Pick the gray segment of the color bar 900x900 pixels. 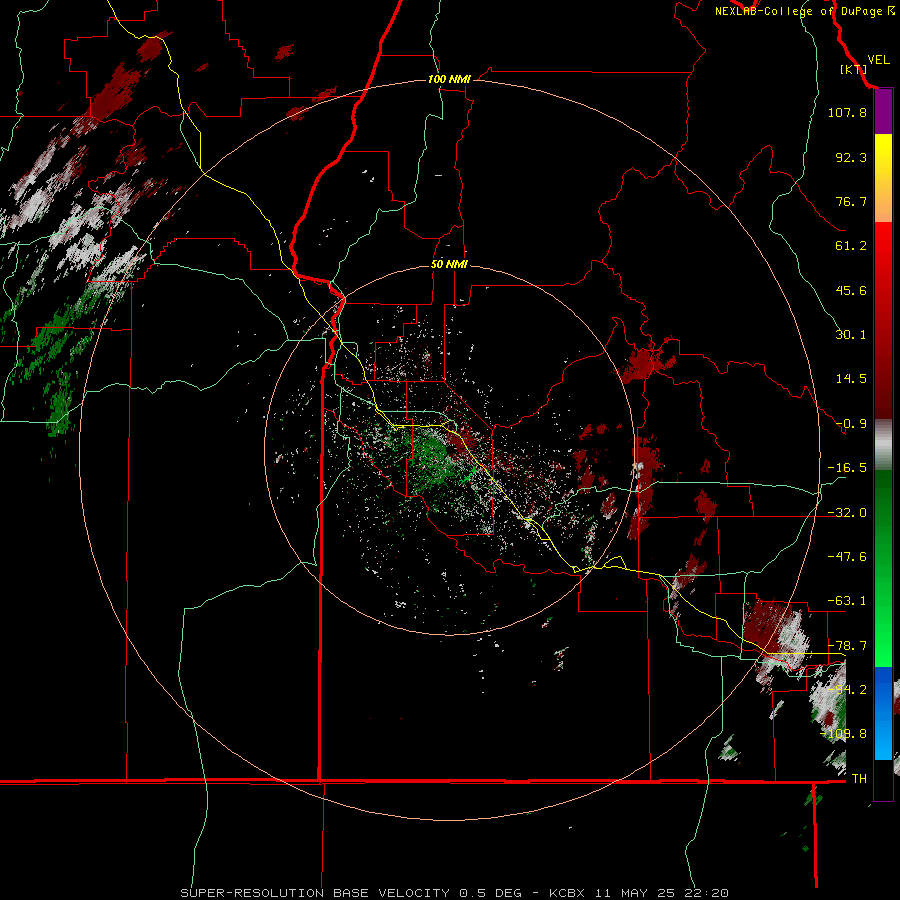click(883, 445)
